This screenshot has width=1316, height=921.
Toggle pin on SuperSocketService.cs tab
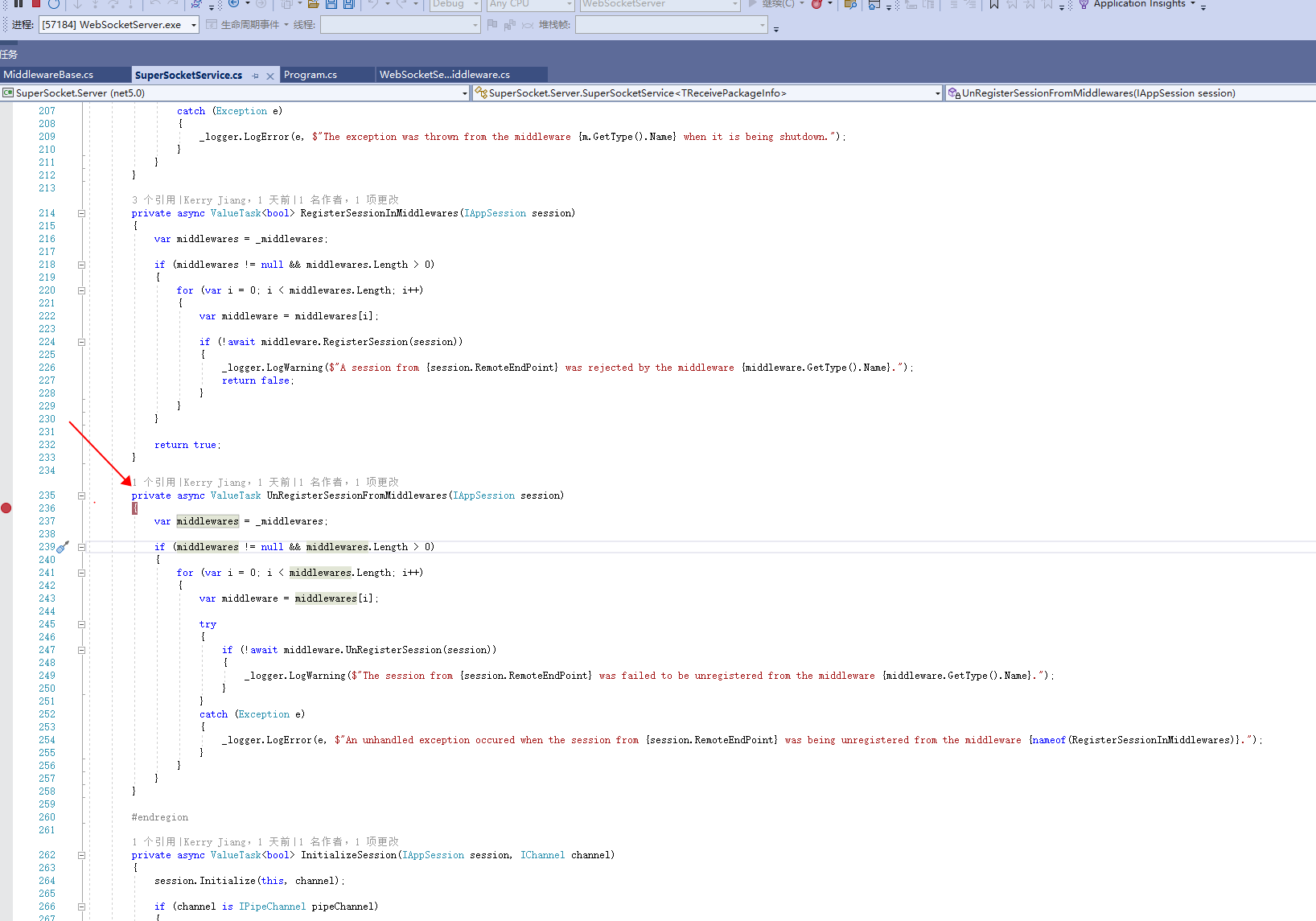[x=256, y=76]
